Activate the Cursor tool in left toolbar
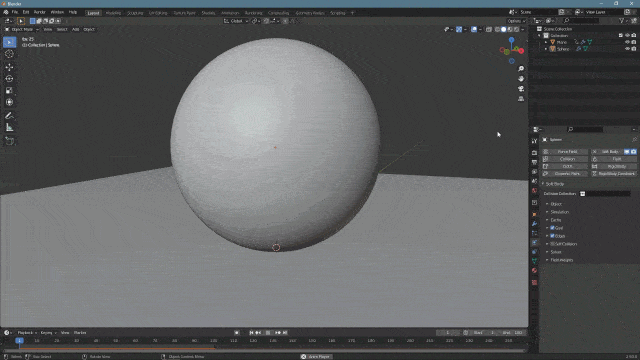Viewport: 640px width, 360px height. point(9,54)
